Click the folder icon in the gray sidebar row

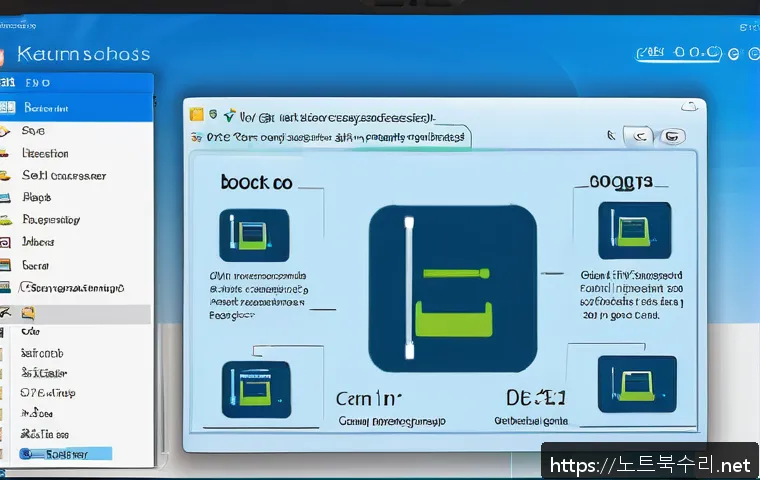point(28,314)
